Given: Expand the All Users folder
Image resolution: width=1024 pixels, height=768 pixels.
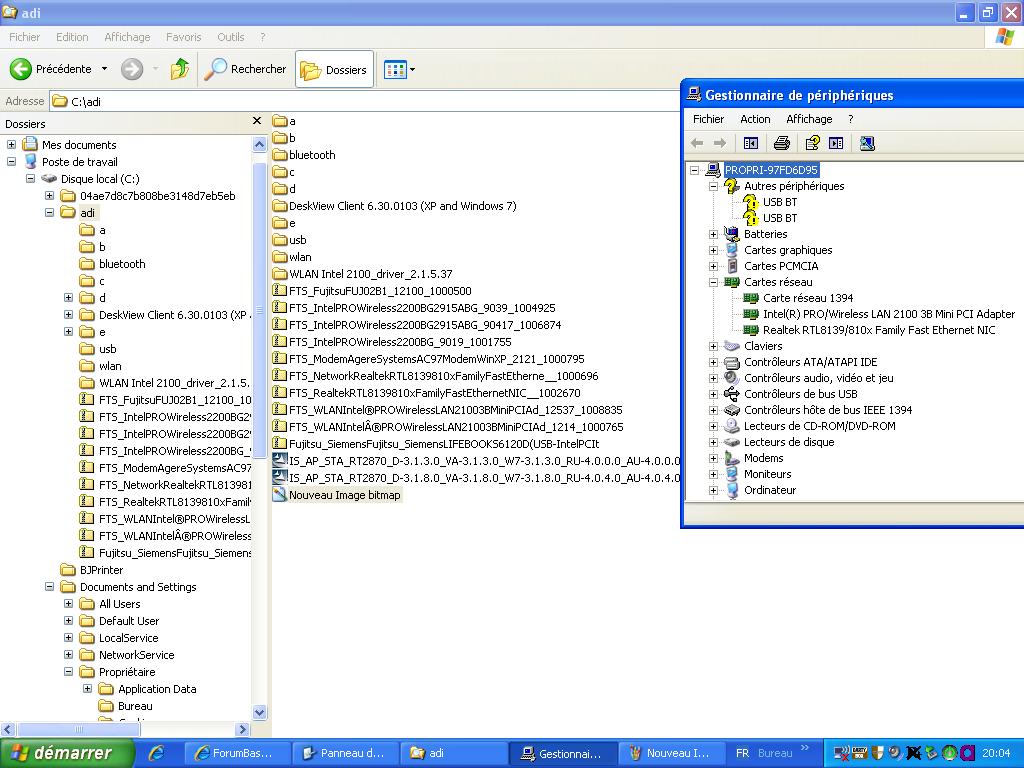Looking at the screenshot, I should [x=68, y=603].
